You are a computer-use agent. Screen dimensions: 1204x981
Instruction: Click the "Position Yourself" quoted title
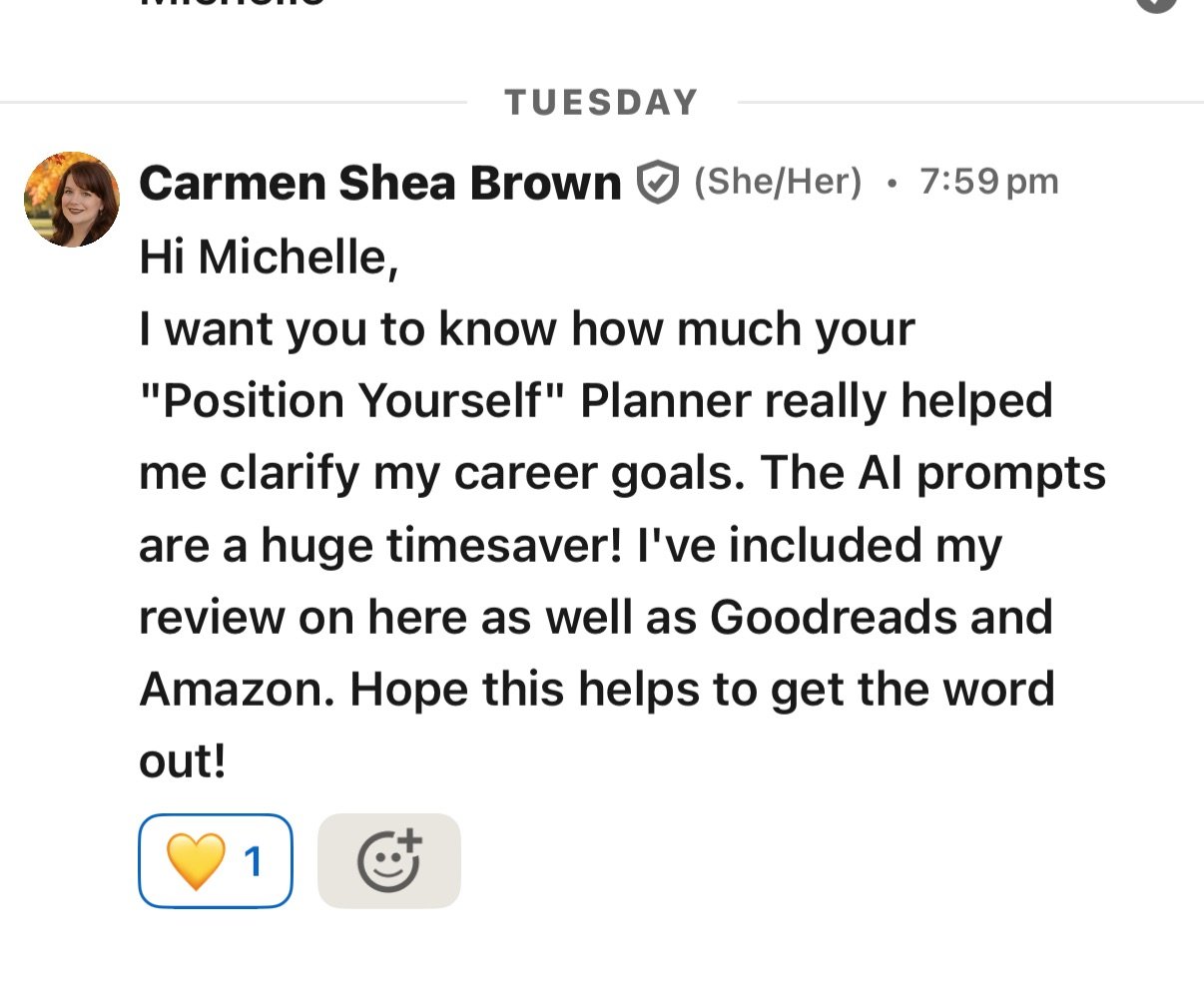(x=352, y=401)
